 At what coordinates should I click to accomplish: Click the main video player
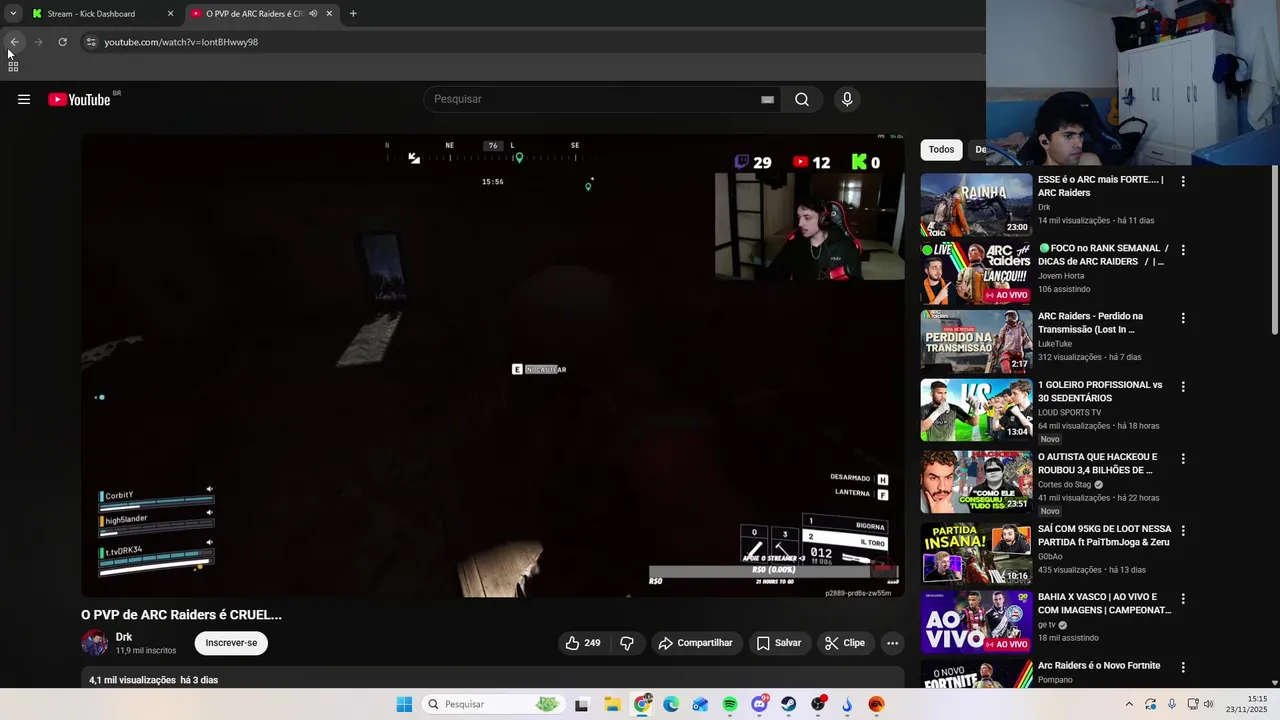pos(493,365)
